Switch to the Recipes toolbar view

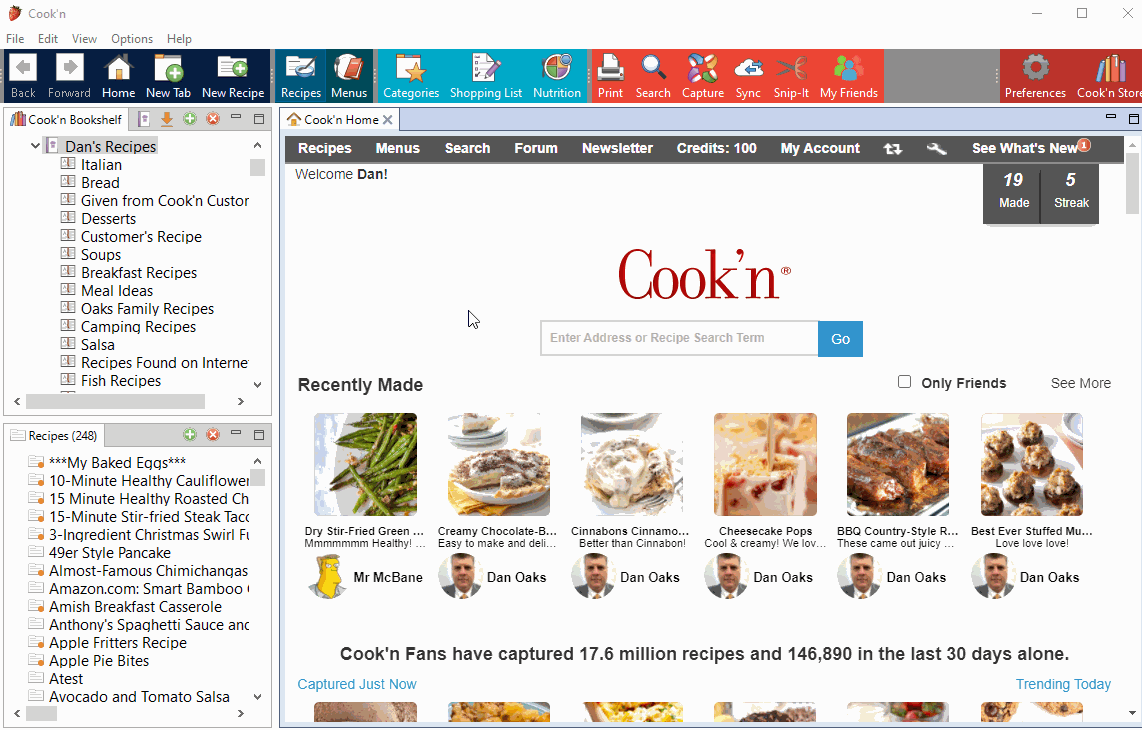[x=301, y=76]
